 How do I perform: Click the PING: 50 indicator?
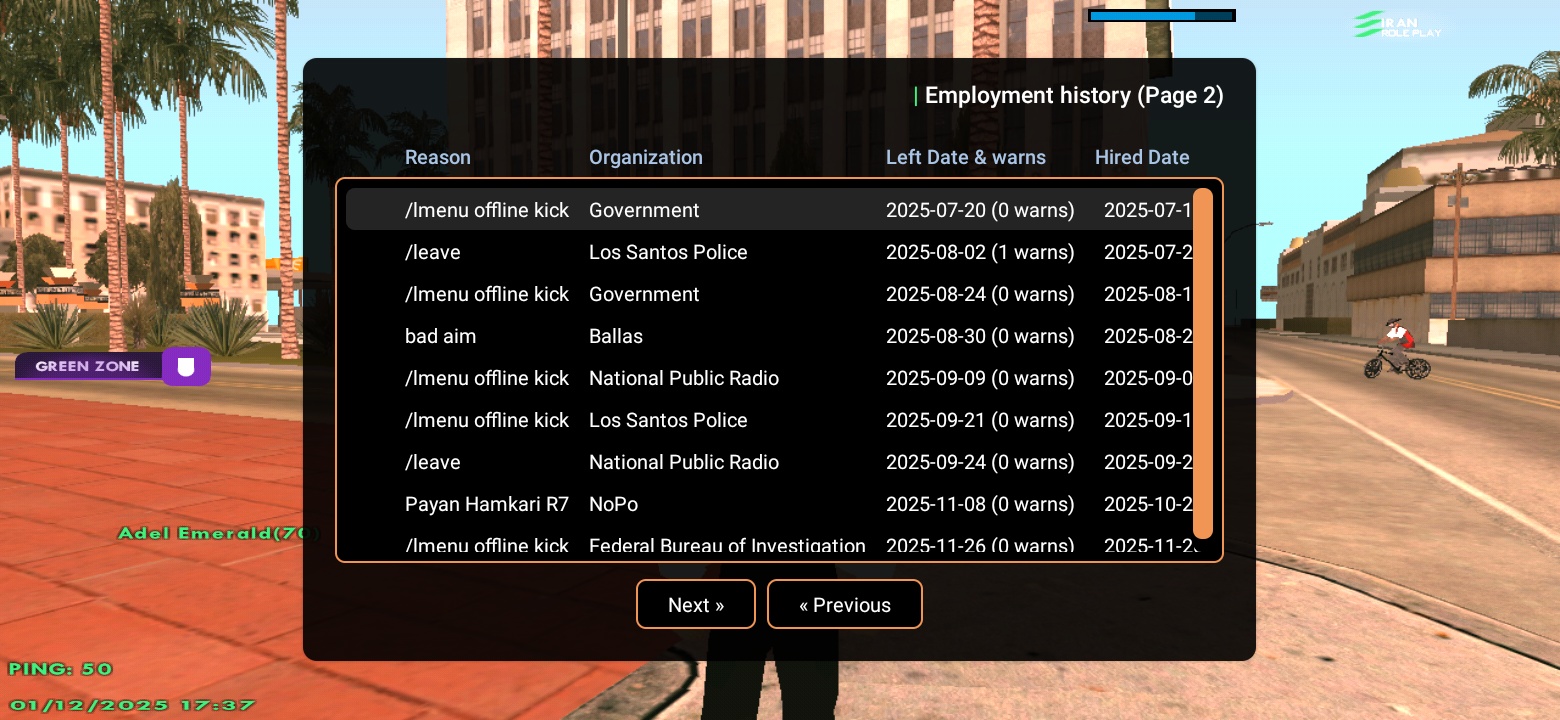[x=61, y=668]
